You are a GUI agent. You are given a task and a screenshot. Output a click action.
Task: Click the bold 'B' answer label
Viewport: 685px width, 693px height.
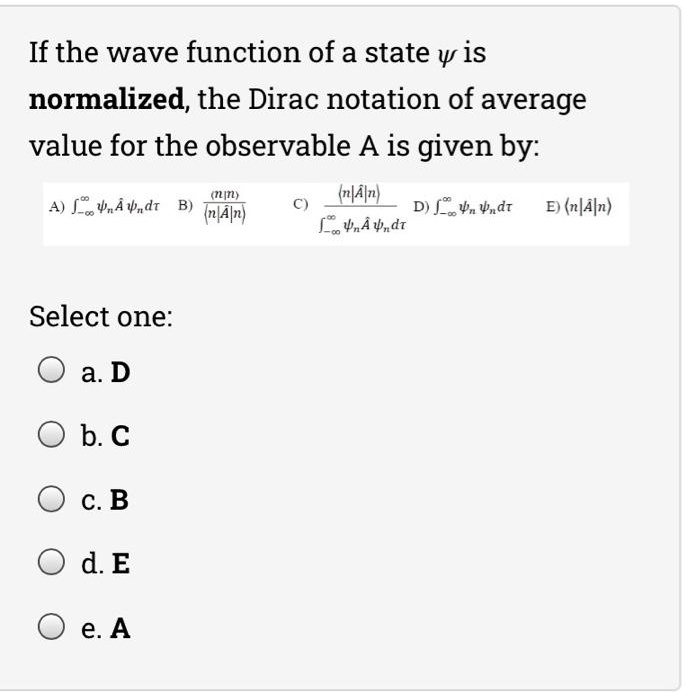(x=120, y=501)
